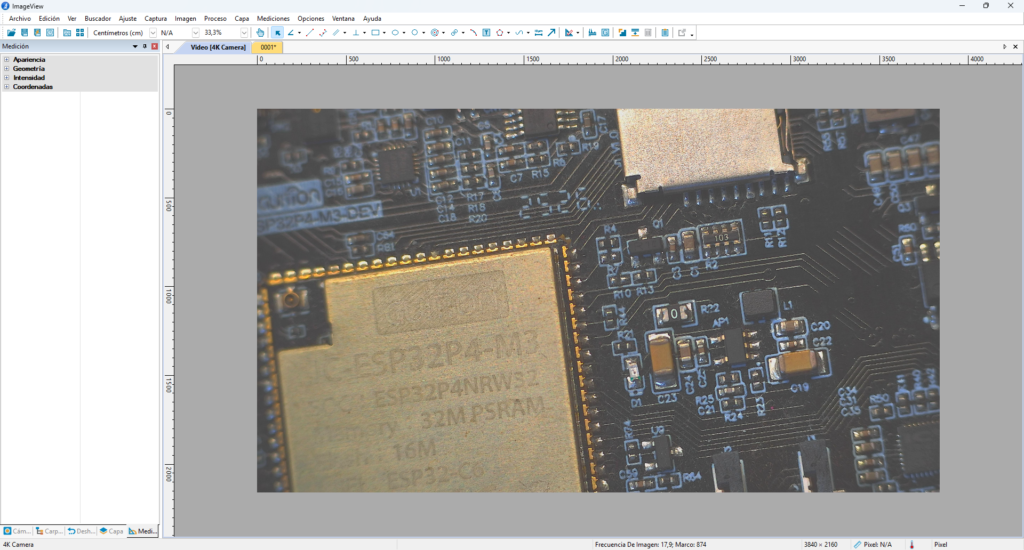Open the Archivo menu

pos(20,18)
